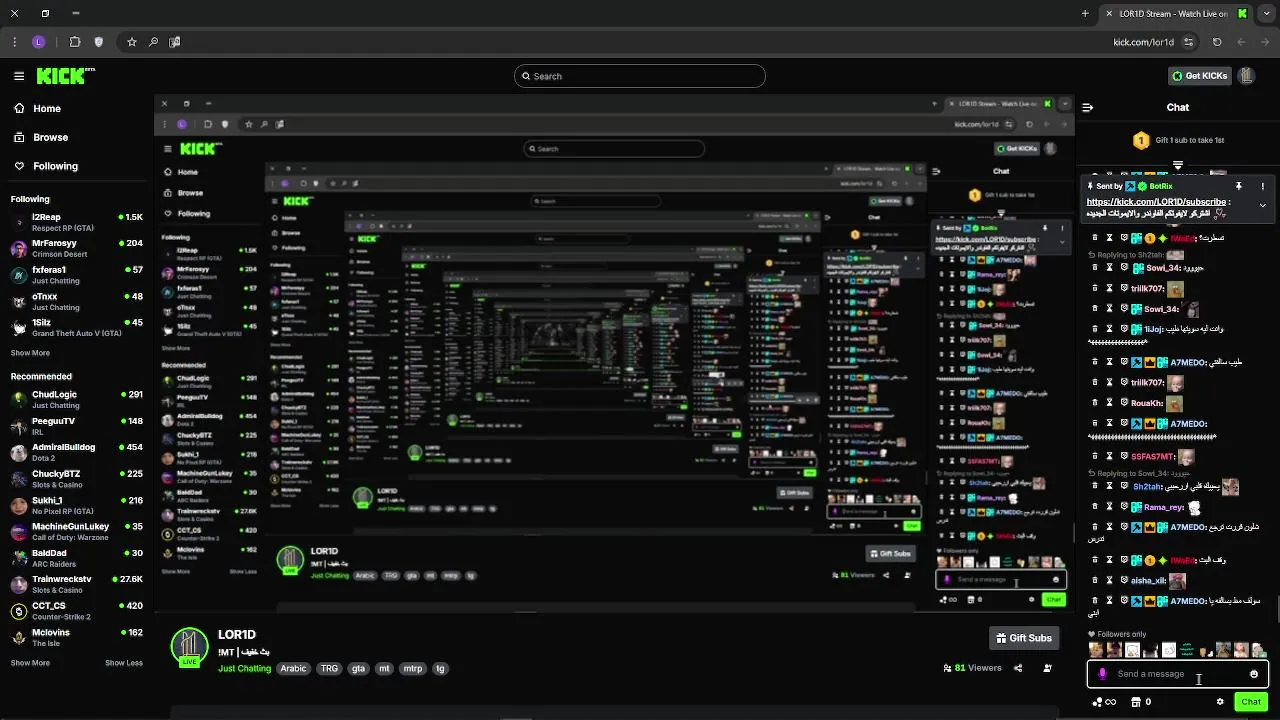Open the browser profile avatar
Screen dimensions: 1280x720
(x=39, y=42)
